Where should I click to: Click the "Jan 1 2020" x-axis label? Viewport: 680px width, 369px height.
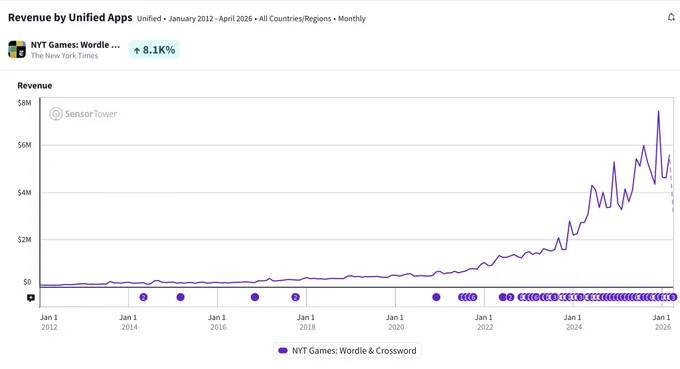tap(396, 322)
